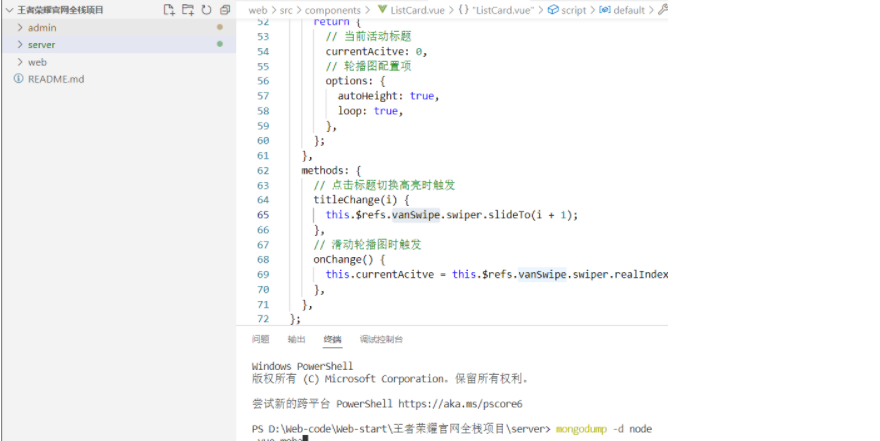Click the methods: { line
The width and height of the screenshot is (880, 441).
pos(331,170)
